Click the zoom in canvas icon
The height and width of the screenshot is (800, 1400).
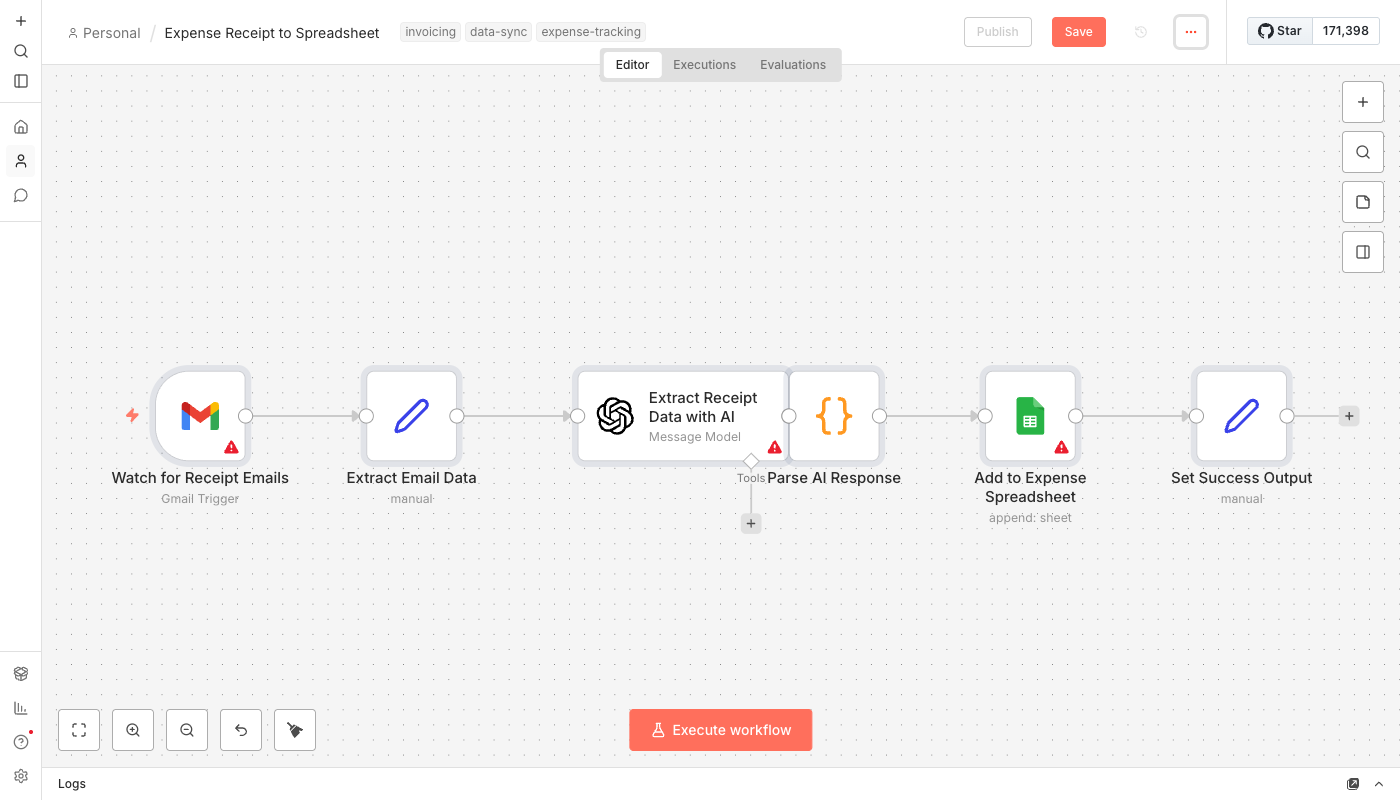[x=133, y=730]
